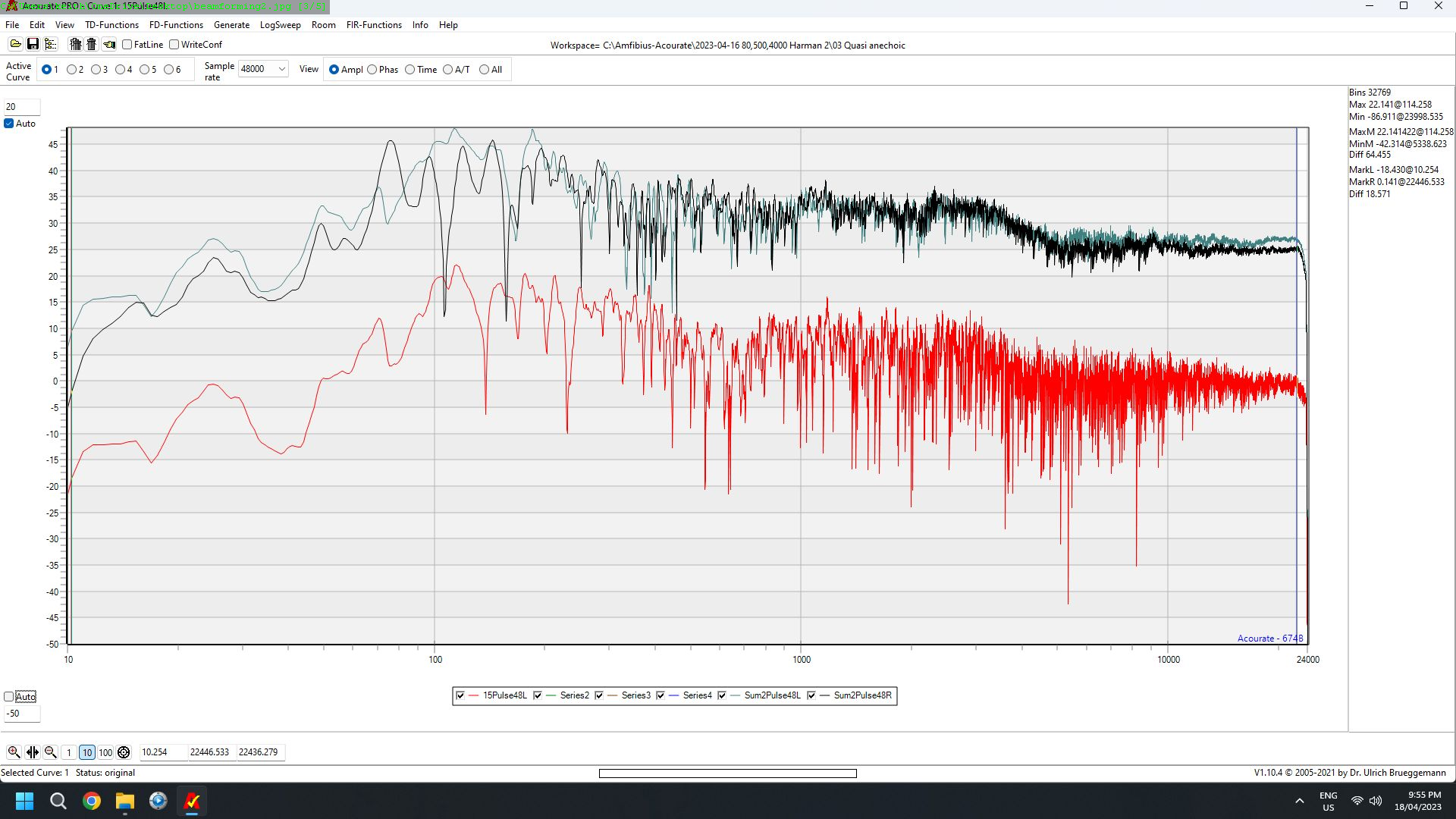Click the pointing hand icon in toolbar
This screenshot has height=819, width=1456.
coord(109,44)
